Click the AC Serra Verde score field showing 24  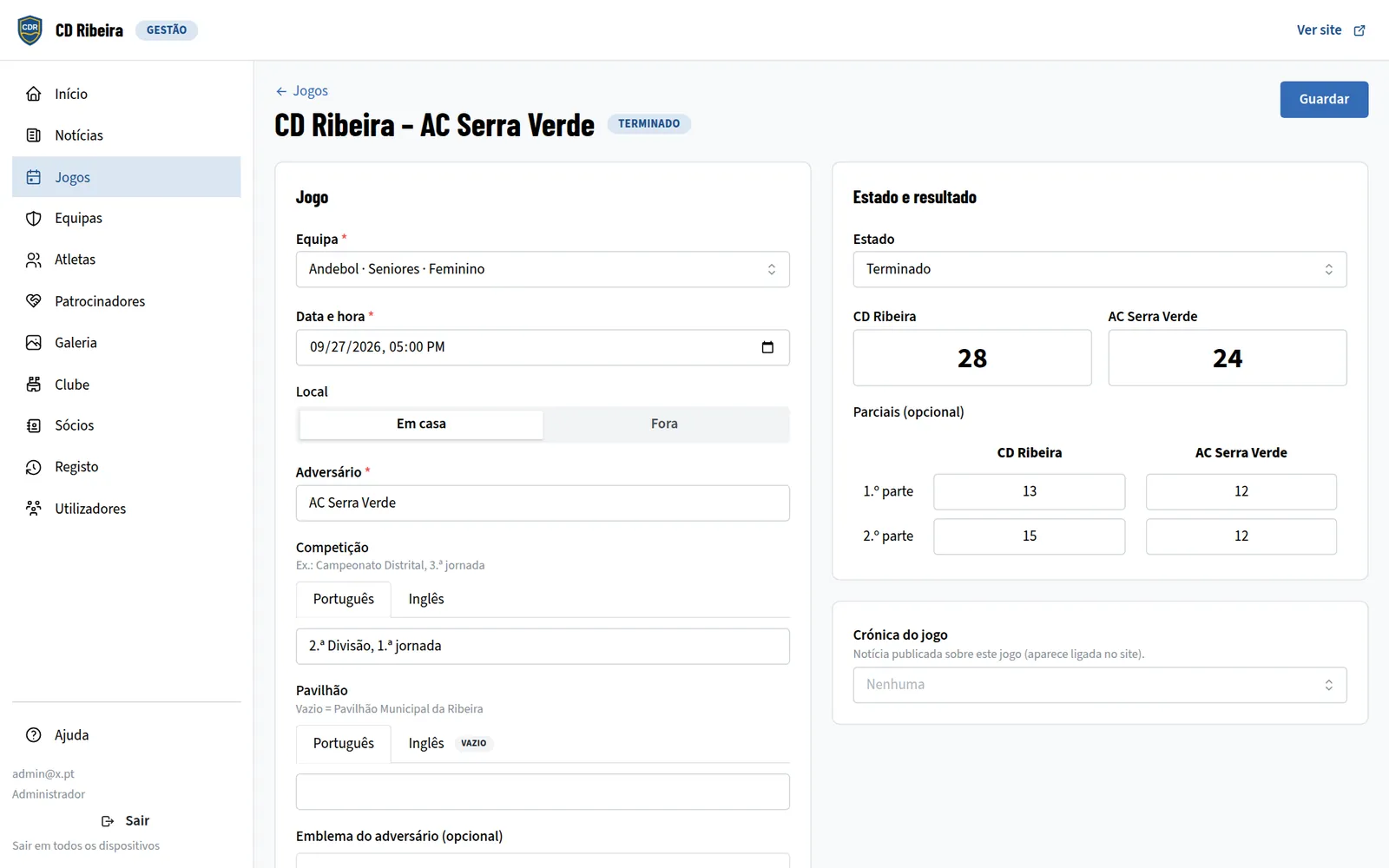click(x=1228, y=358)
